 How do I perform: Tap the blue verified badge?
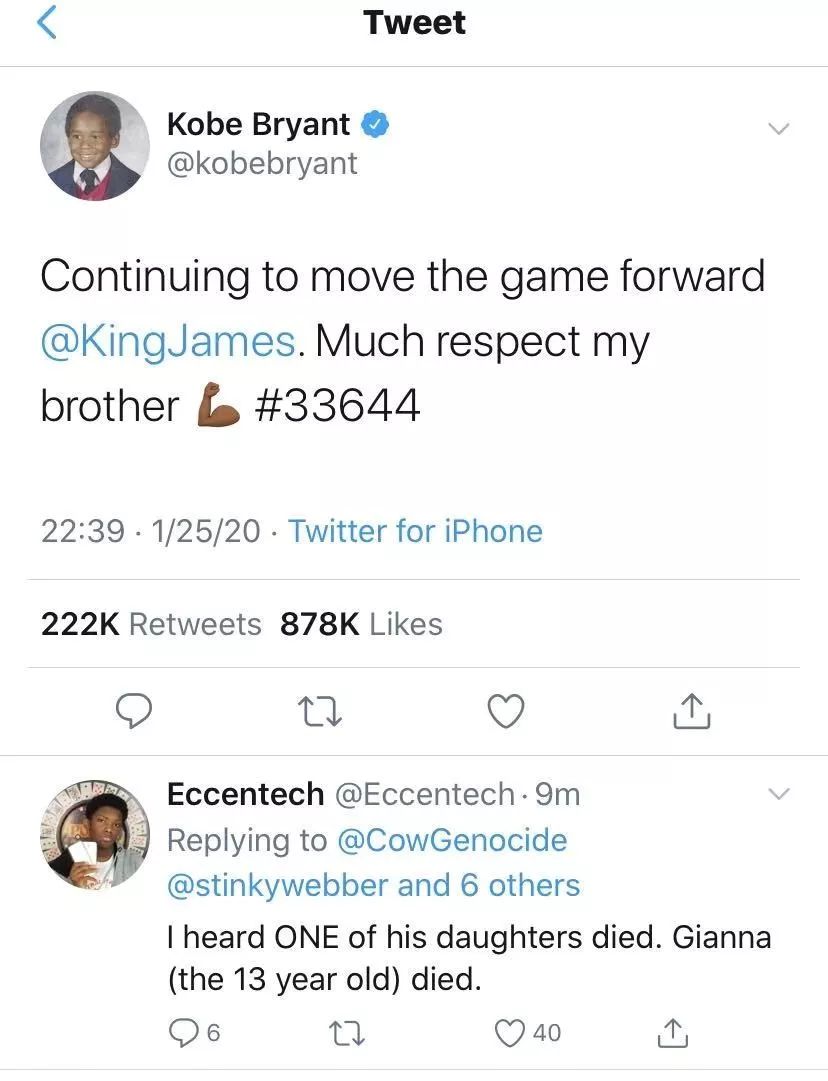375,125
